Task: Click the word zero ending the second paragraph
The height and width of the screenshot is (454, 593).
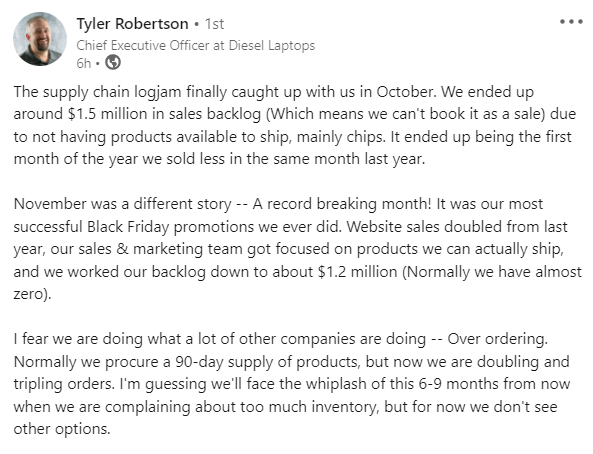Action: pos(28,294)
